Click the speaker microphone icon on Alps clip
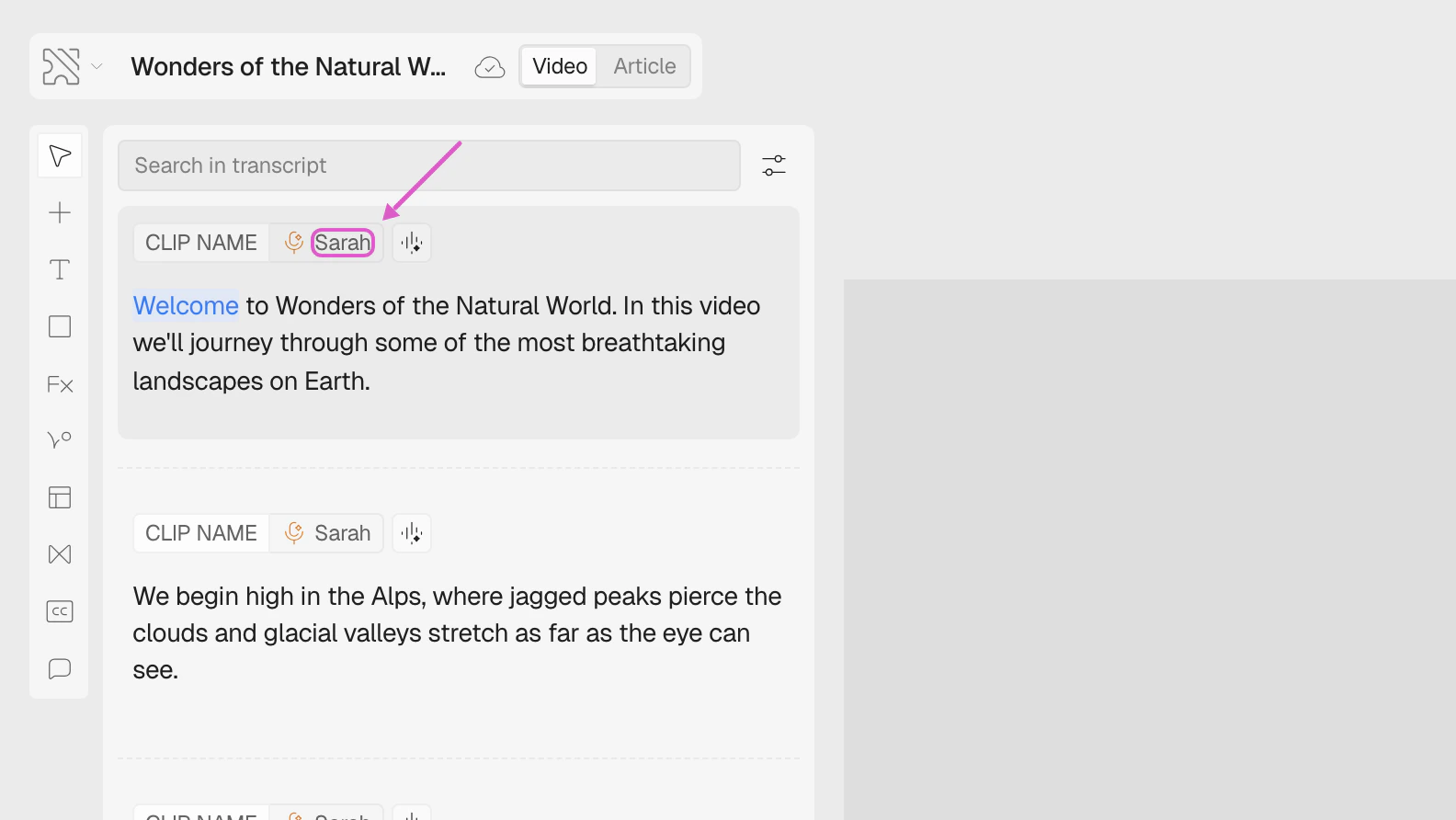This screenshot has width=1456, height=820. [294, 533]
